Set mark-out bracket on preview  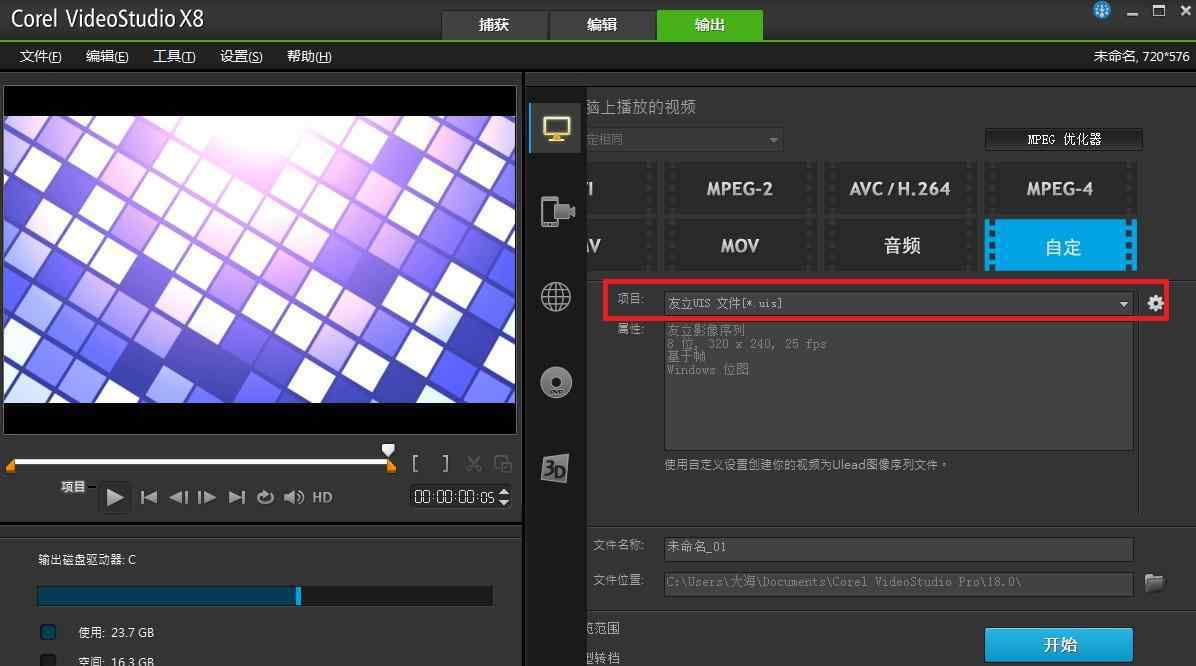click(445, 463)
